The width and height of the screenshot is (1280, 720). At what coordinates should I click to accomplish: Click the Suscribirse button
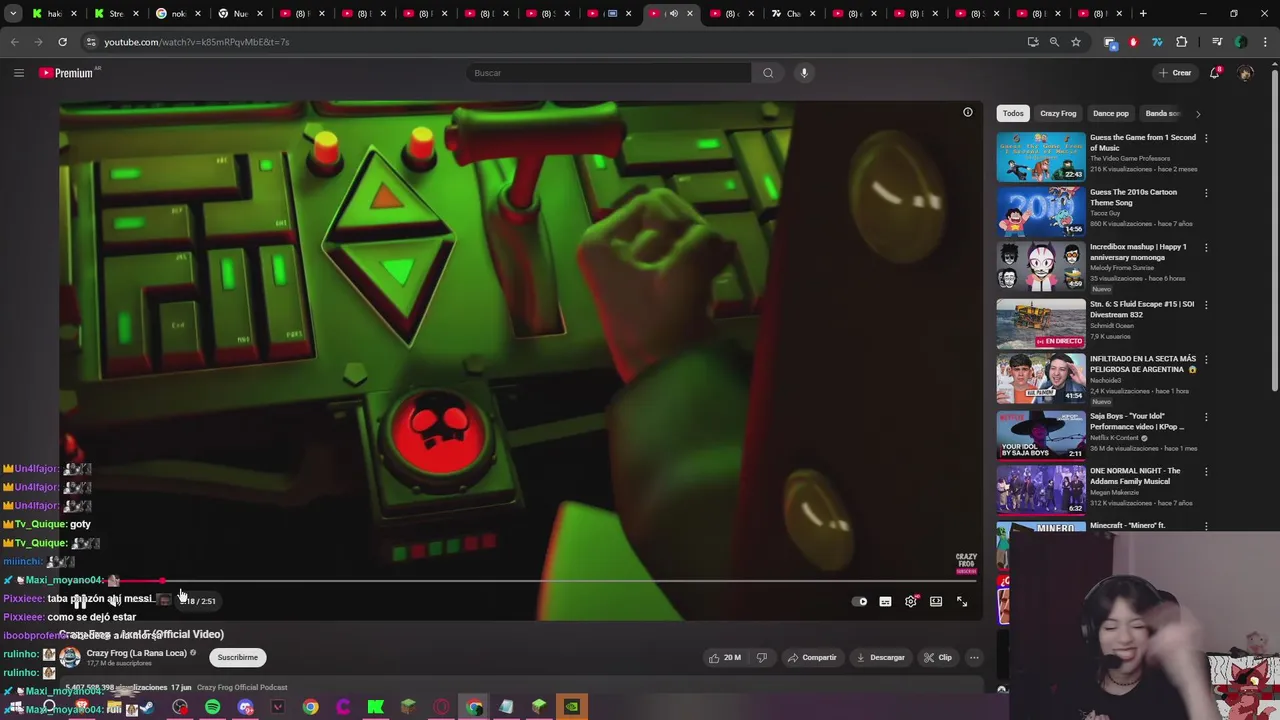(x=237, y=657)
